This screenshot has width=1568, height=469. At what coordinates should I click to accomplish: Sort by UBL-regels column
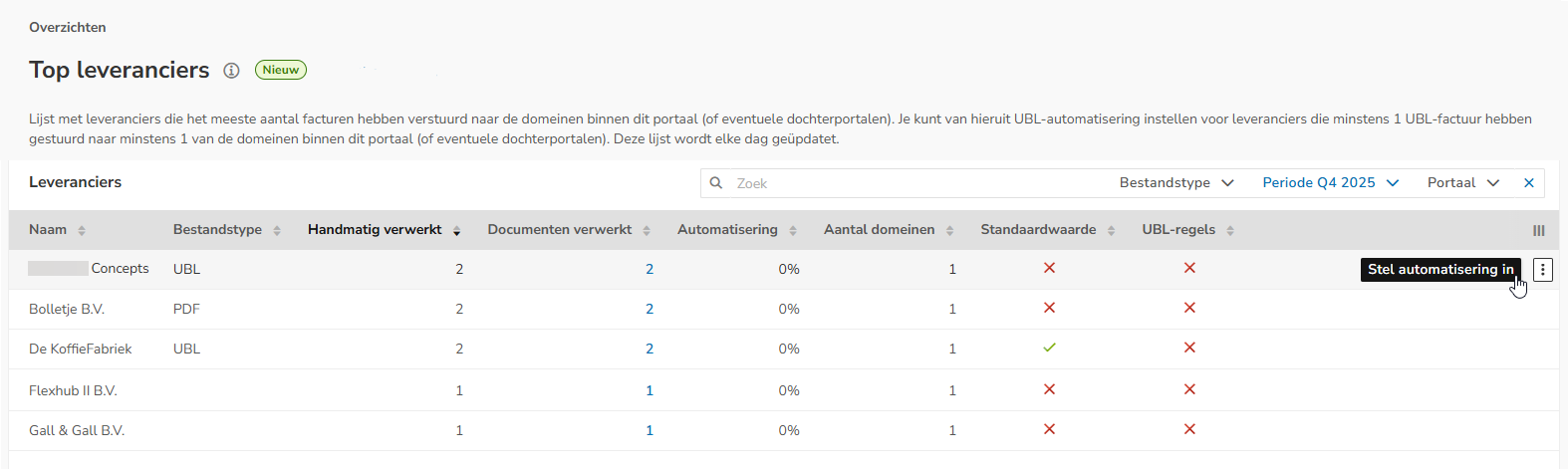pyautogui.click(x=1230, y=230)
